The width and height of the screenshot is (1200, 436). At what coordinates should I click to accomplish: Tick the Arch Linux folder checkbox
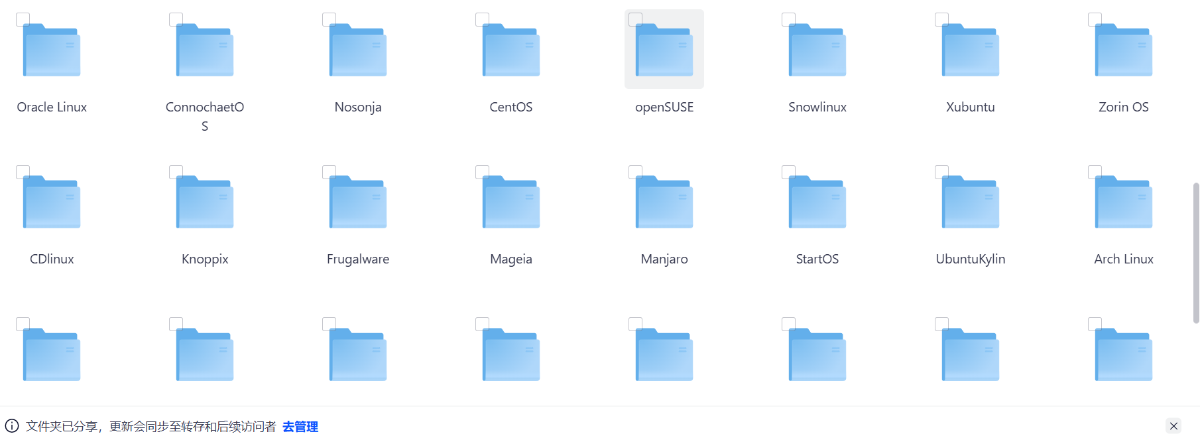(x=1094, y=171)
